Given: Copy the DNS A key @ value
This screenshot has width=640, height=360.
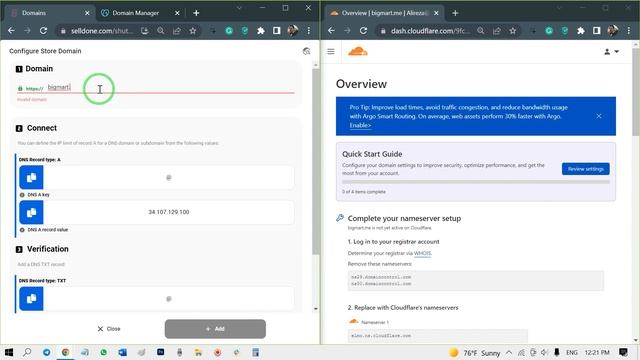Looking at the screenshot, I should pos(31,178).
